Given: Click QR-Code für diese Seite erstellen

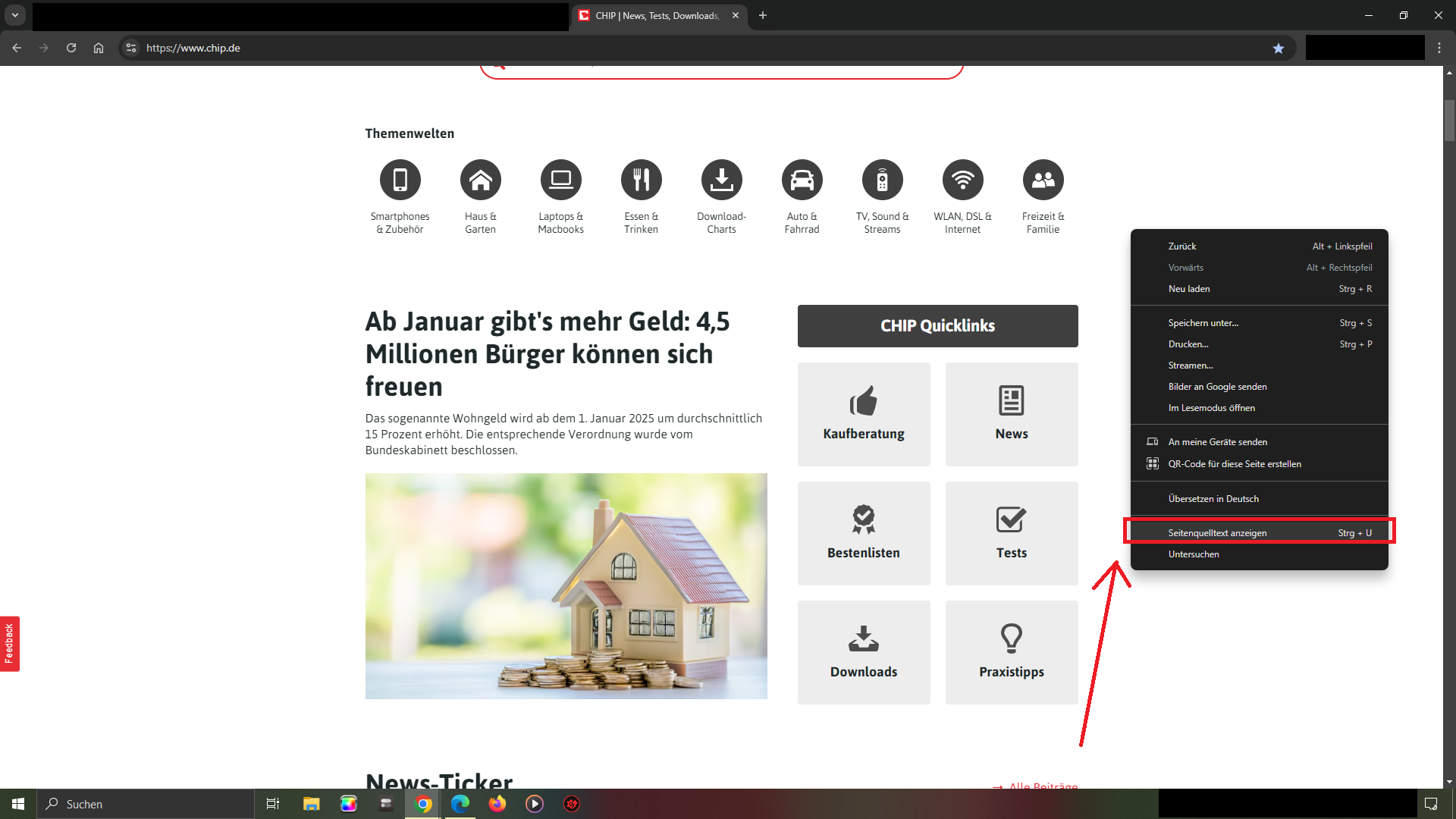Looking at the screenshot, I should (x=1234, y=464).
